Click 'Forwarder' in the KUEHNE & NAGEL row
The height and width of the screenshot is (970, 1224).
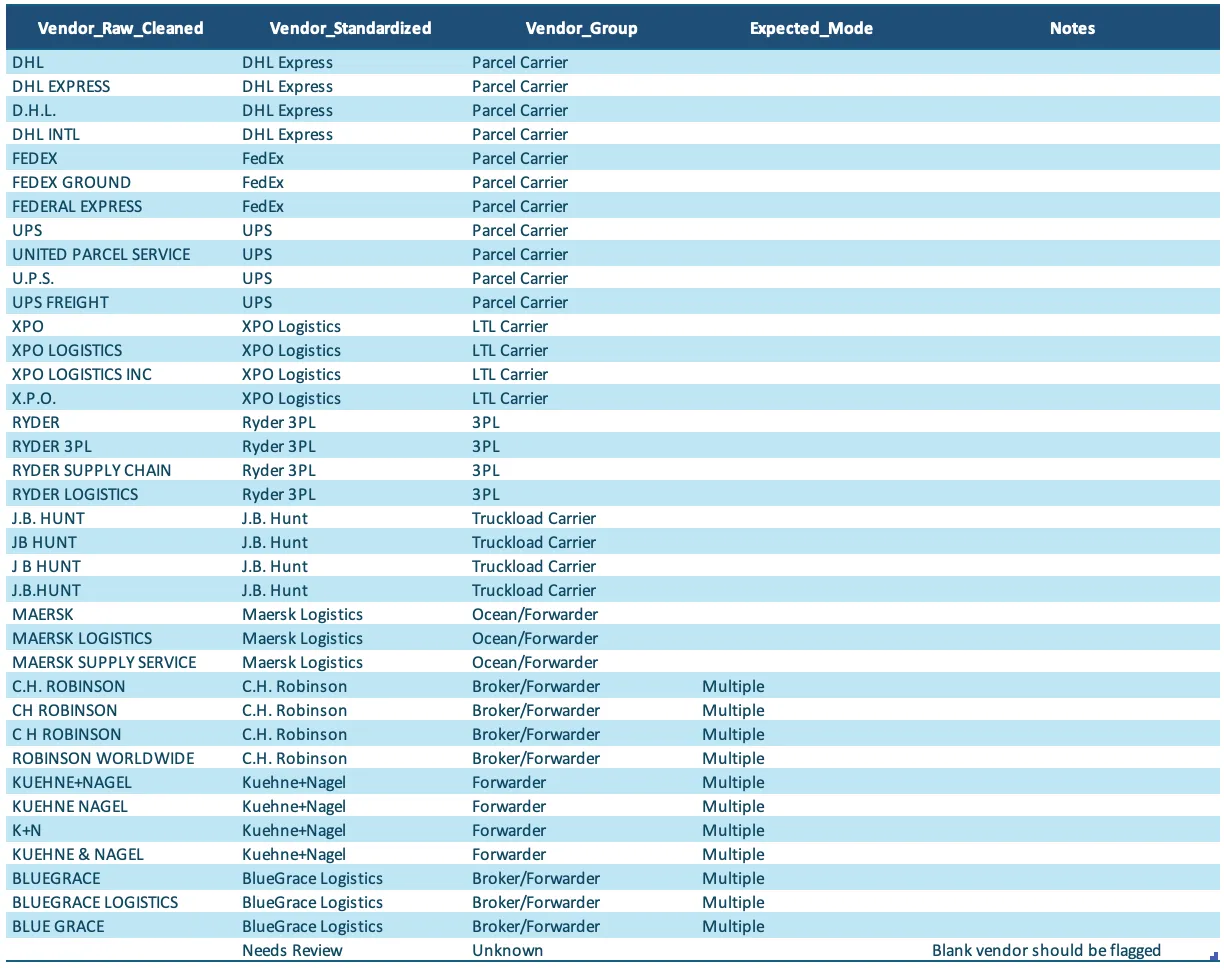[509, 854]
